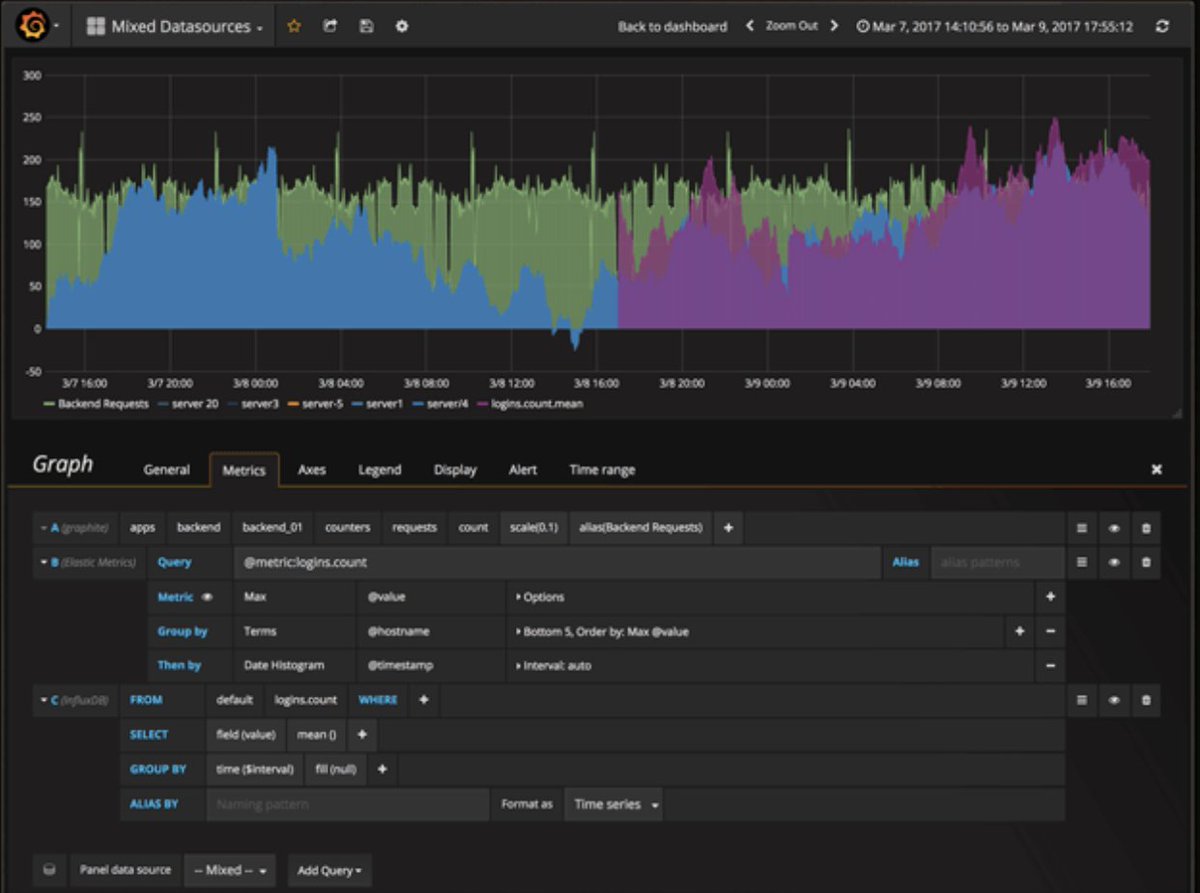Shift time range forward with right arrow
Screen dimensions: 1200x893
834,27
